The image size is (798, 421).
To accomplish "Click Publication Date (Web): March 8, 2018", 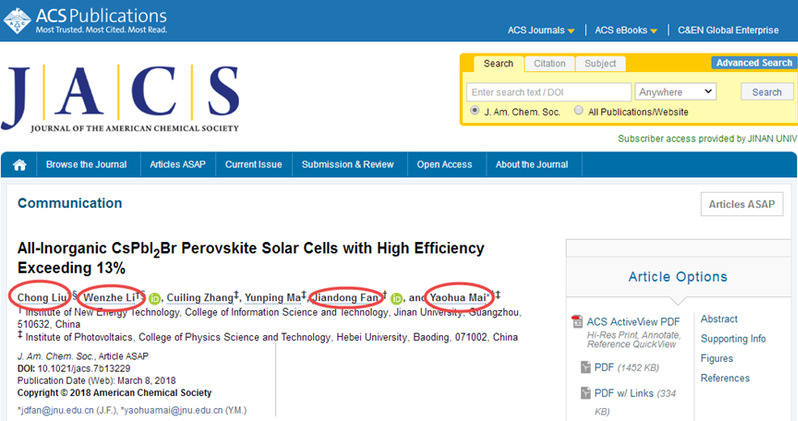I will 97,381.
